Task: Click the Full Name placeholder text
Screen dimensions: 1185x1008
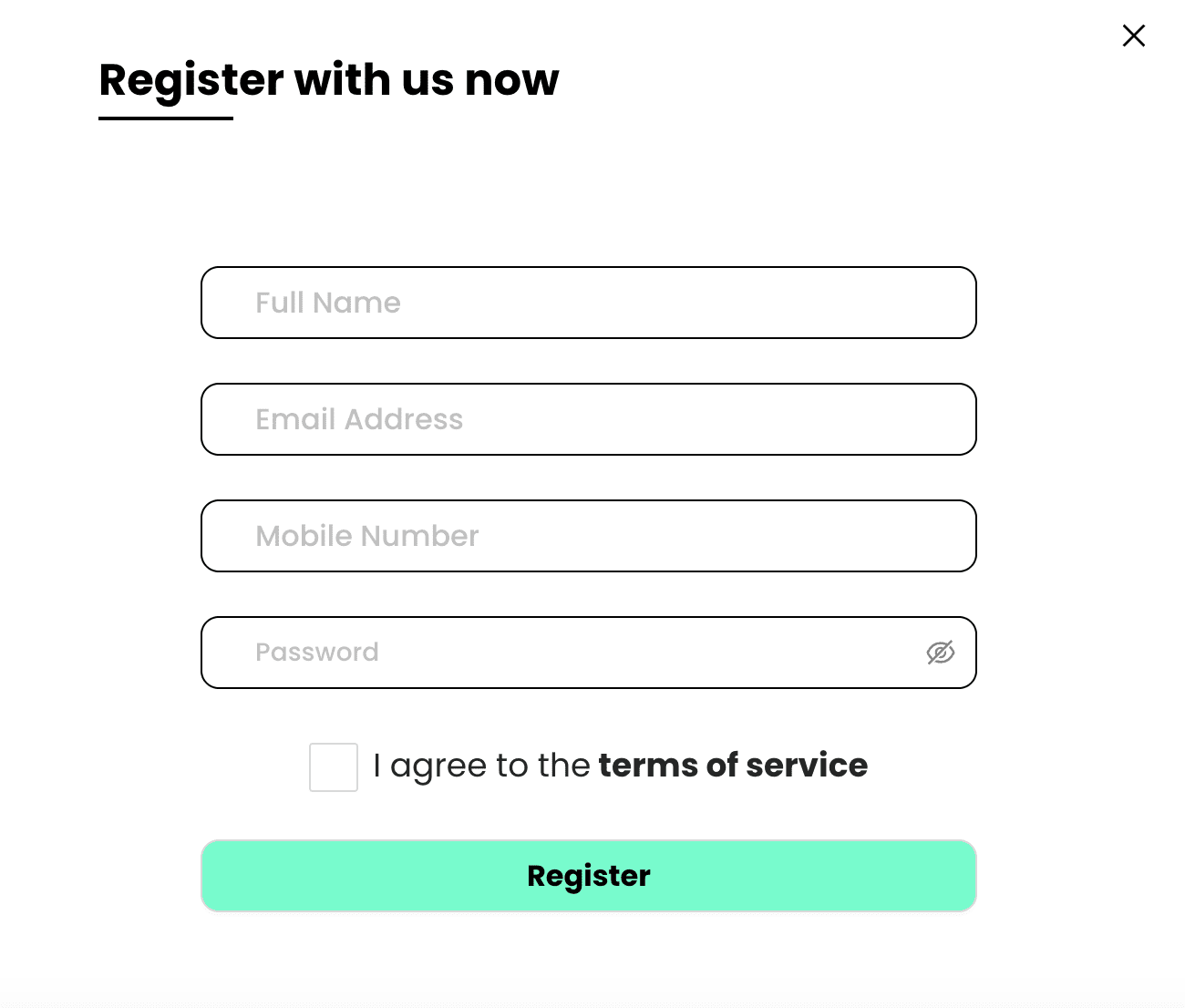Action: click(328, 303)
